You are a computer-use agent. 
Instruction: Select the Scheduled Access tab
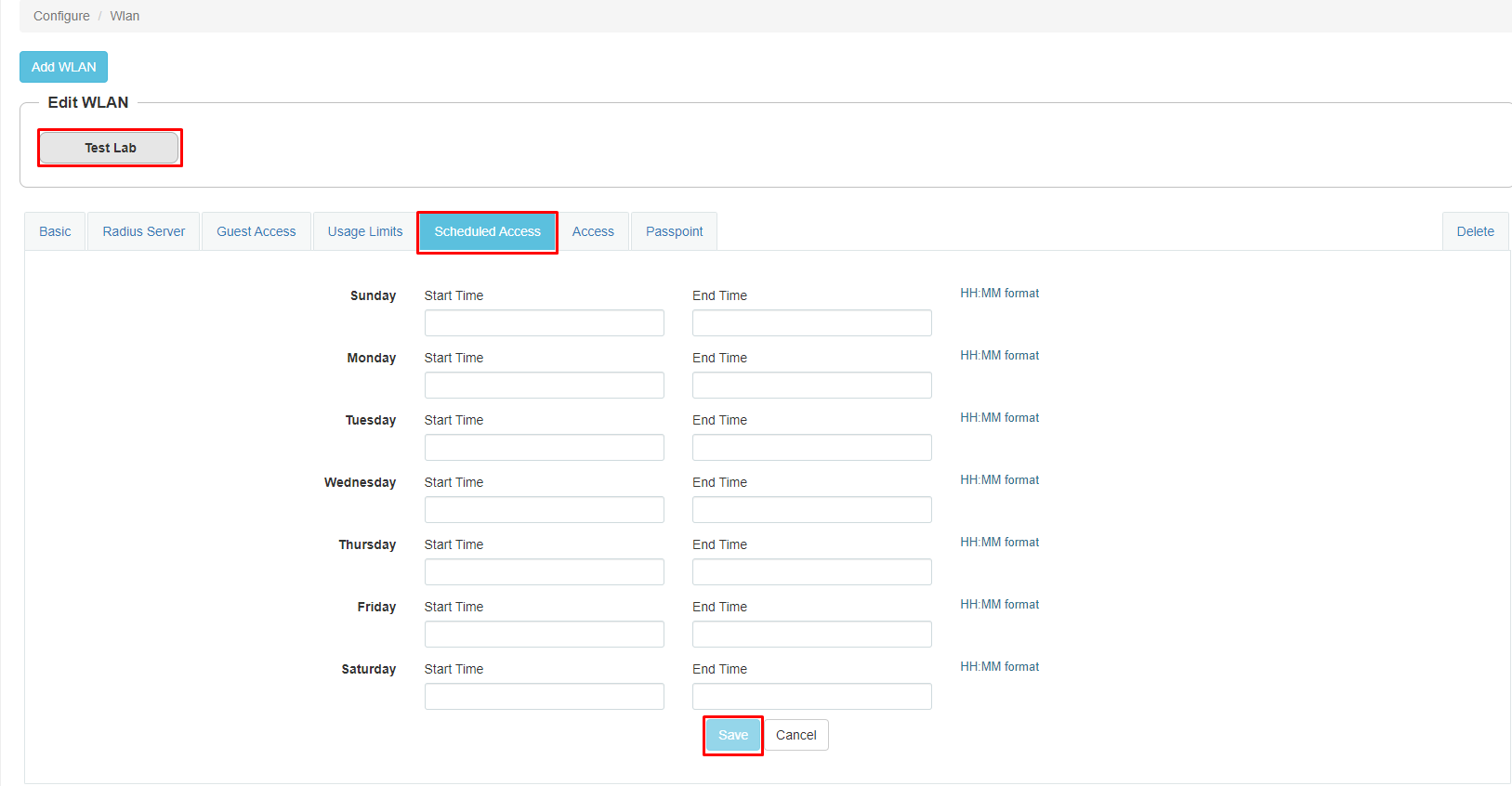pyautogui.click(x=487, y=231)
